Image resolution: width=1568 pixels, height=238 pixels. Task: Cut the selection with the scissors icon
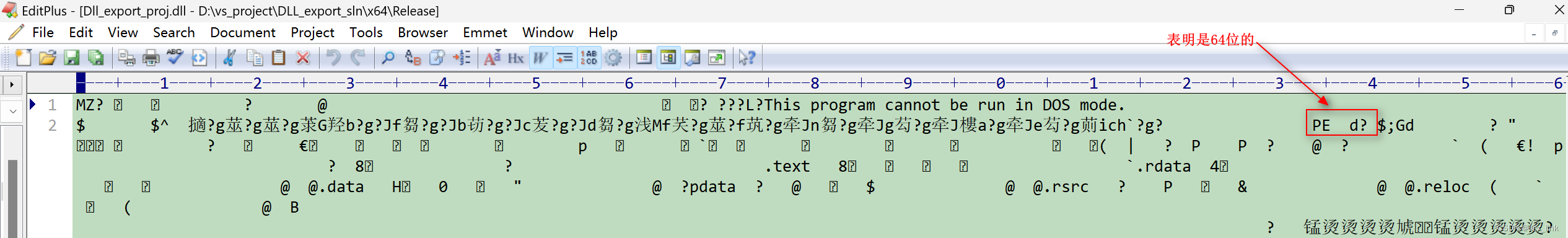click(x=230, y=58)
